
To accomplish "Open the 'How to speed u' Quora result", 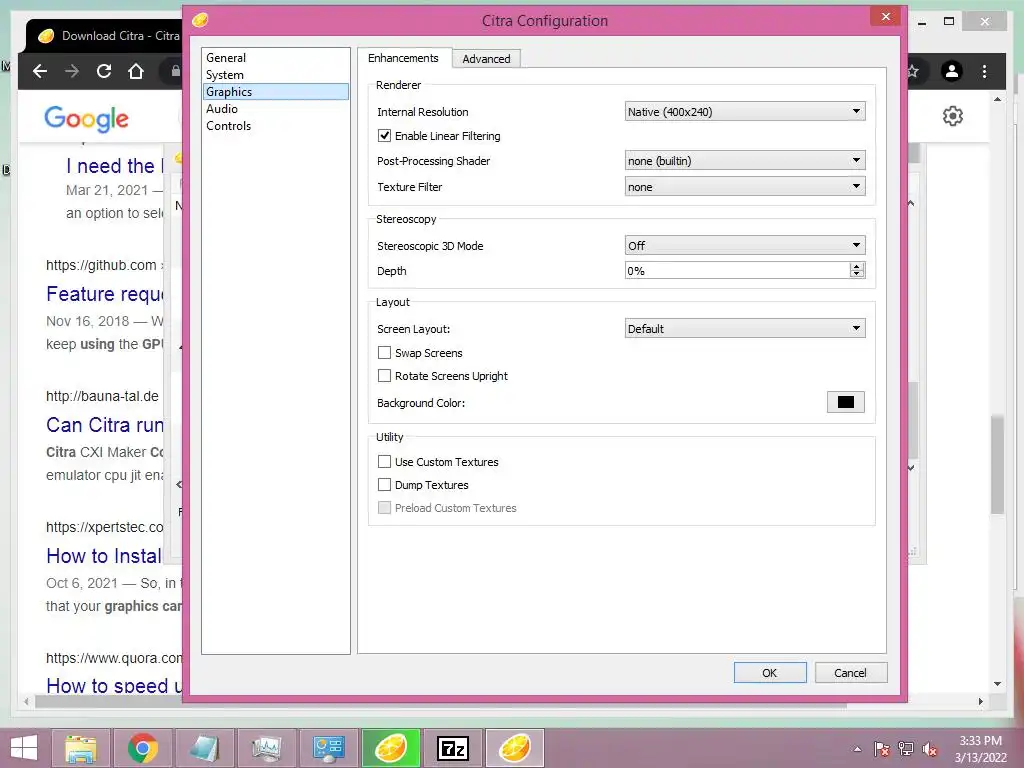I will 114,686.
